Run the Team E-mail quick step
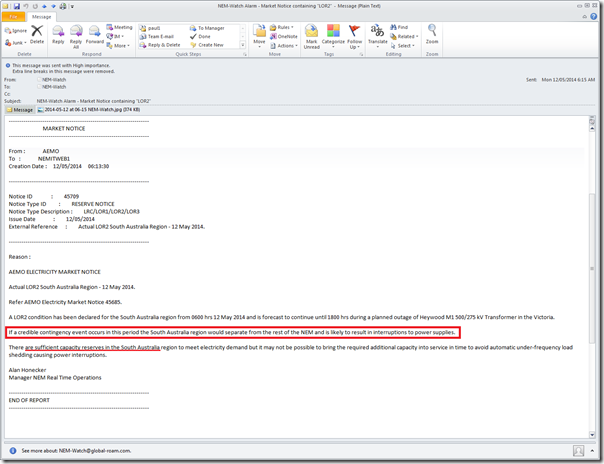The image size is (604, 464). point(157,37)
